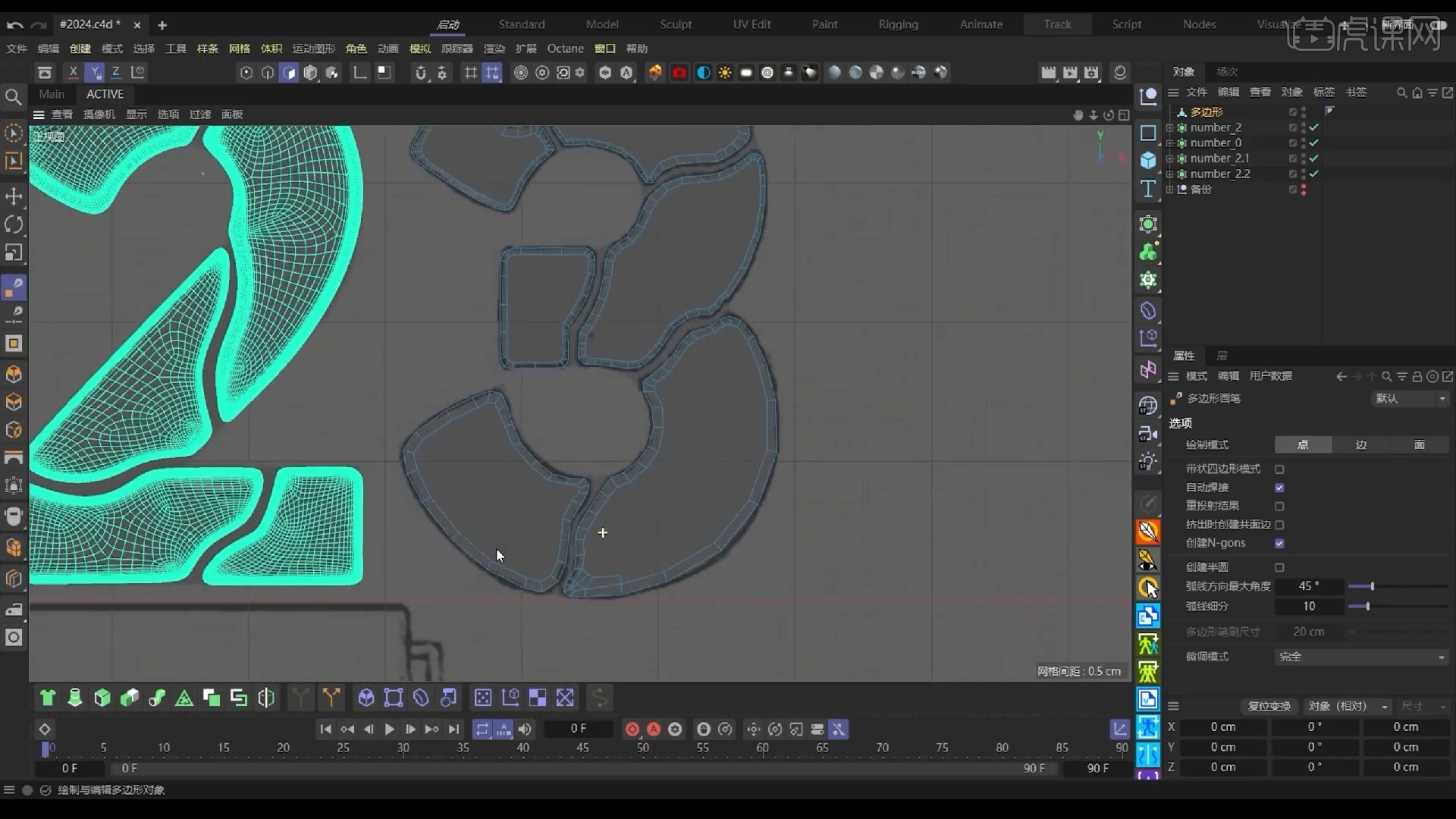Toggle green checkmark for number_0

point(1313,143)
